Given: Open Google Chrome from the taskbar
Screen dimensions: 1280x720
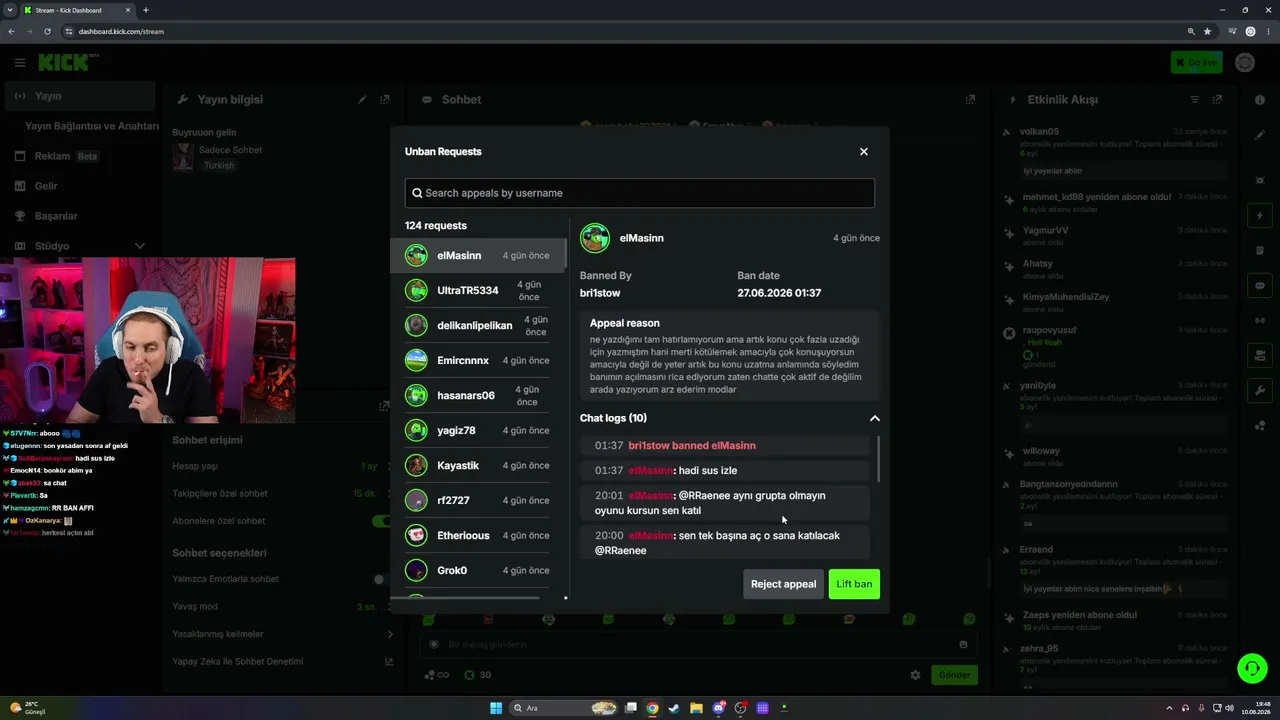Looking at the screenshot, I should click(x=652, y=708).
